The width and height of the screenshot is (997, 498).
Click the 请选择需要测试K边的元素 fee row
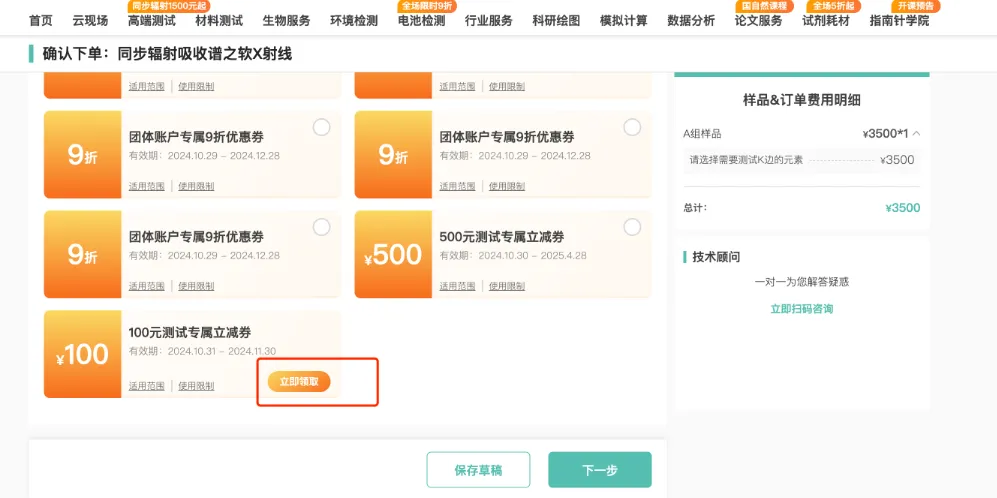coord(801,160)
